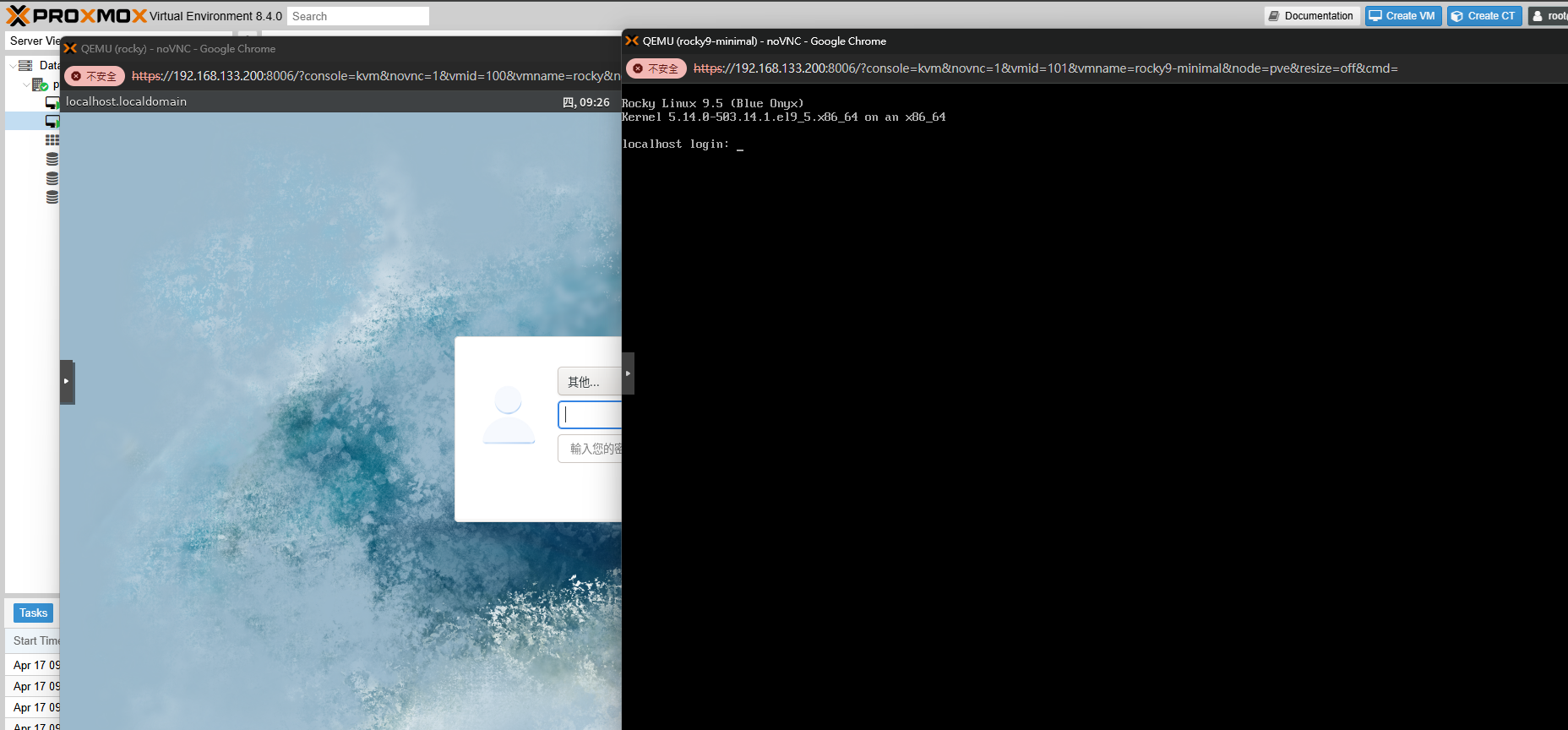Focus the Proxmox Search field
1568x730 pixels.
[x=357, y=16]
